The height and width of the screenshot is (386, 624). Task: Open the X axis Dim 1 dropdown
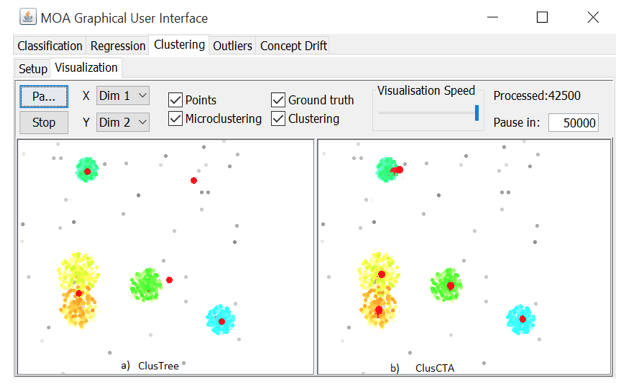pos(123,96)
